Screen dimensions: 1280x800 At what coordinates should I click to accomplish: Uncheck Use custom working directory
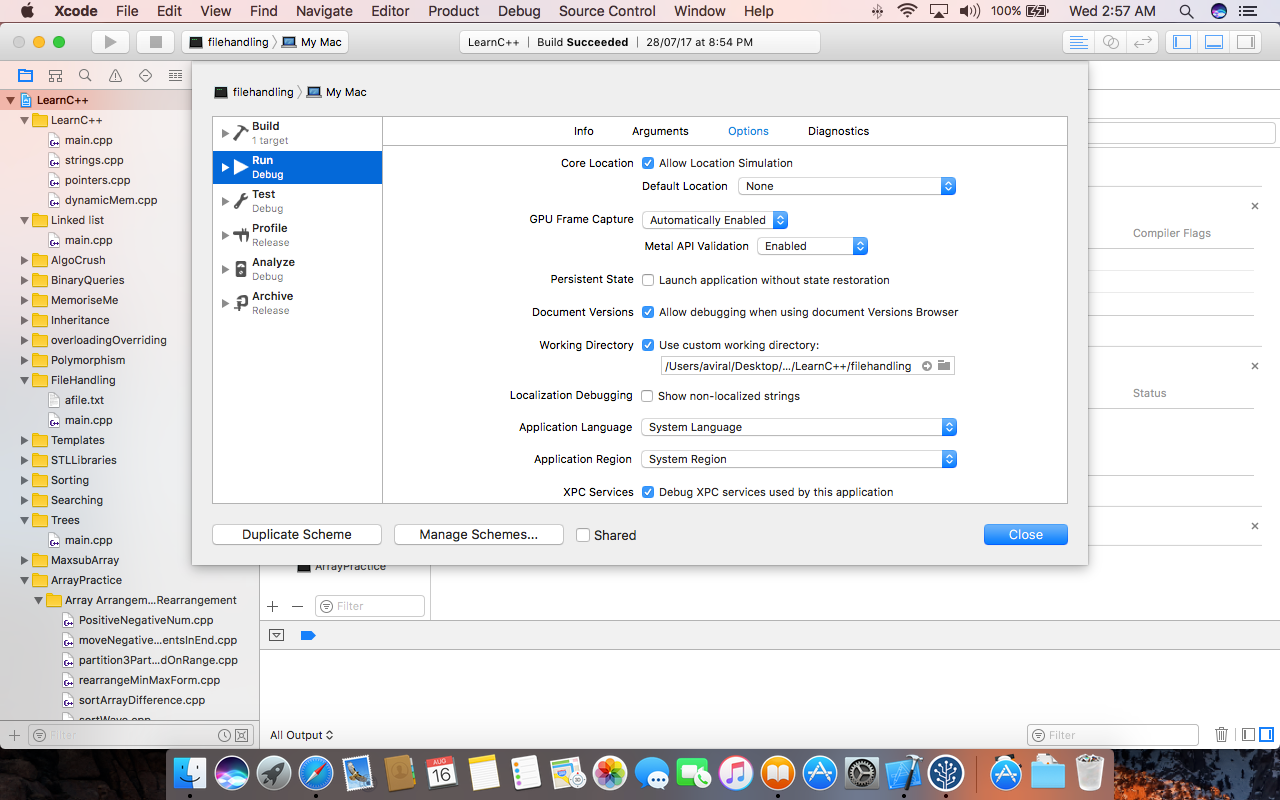pos(648,345)
